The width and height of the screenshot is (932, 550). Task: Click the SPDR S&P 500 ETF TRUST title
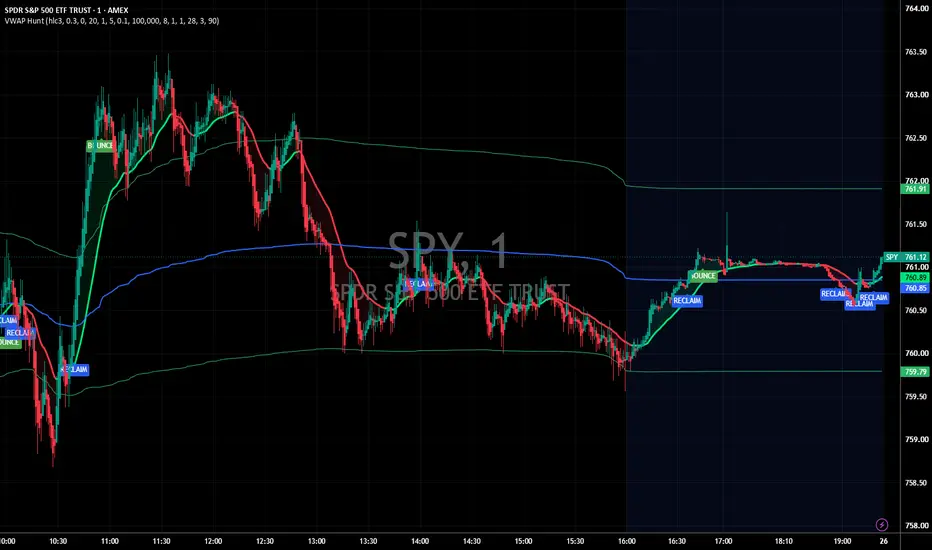click(67, 10)
